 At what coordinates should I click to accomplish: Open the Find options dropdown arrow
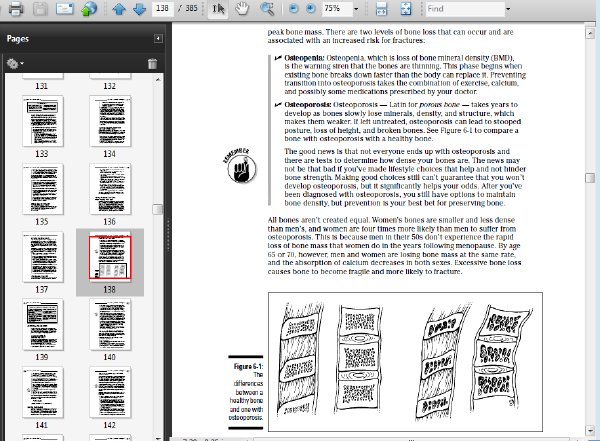click(x=508, y=9)
